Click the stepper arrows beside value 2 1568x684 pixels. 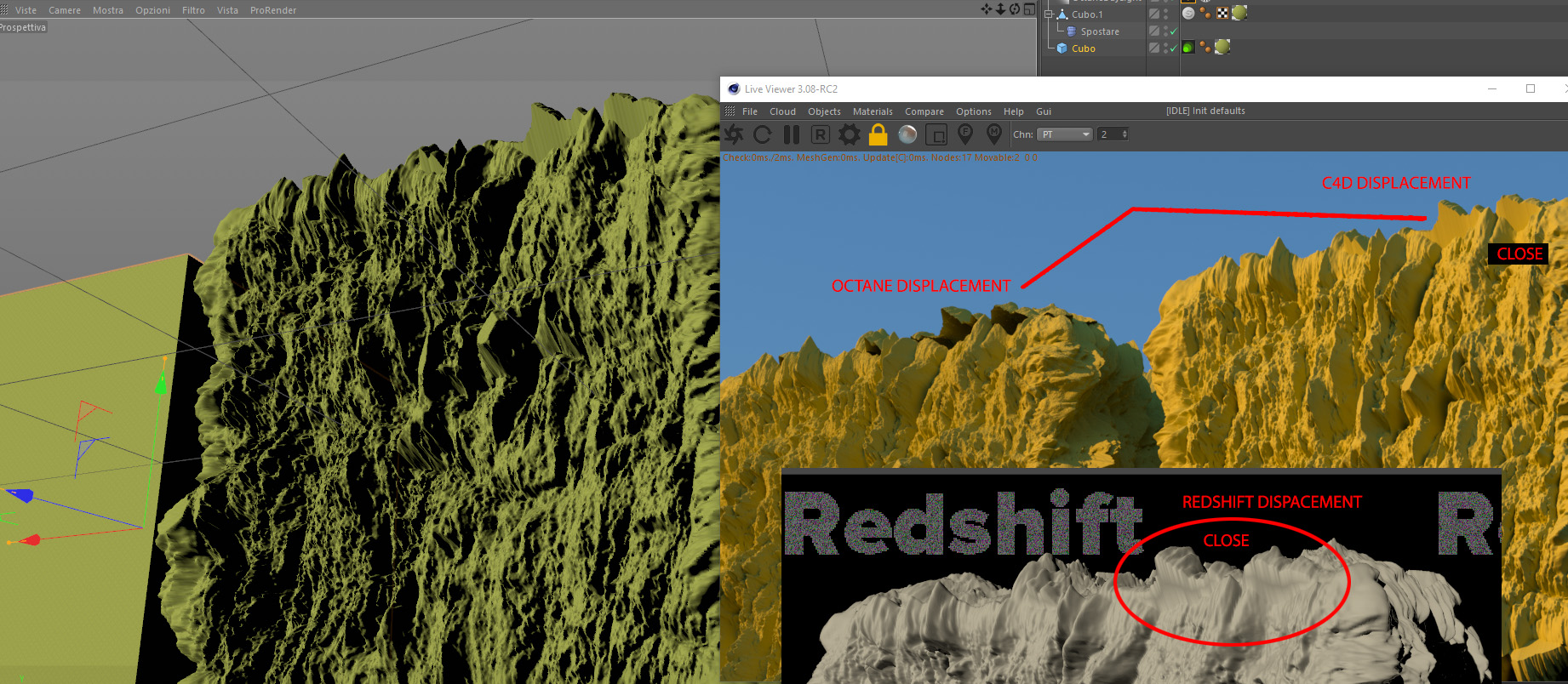point(1124,134)
